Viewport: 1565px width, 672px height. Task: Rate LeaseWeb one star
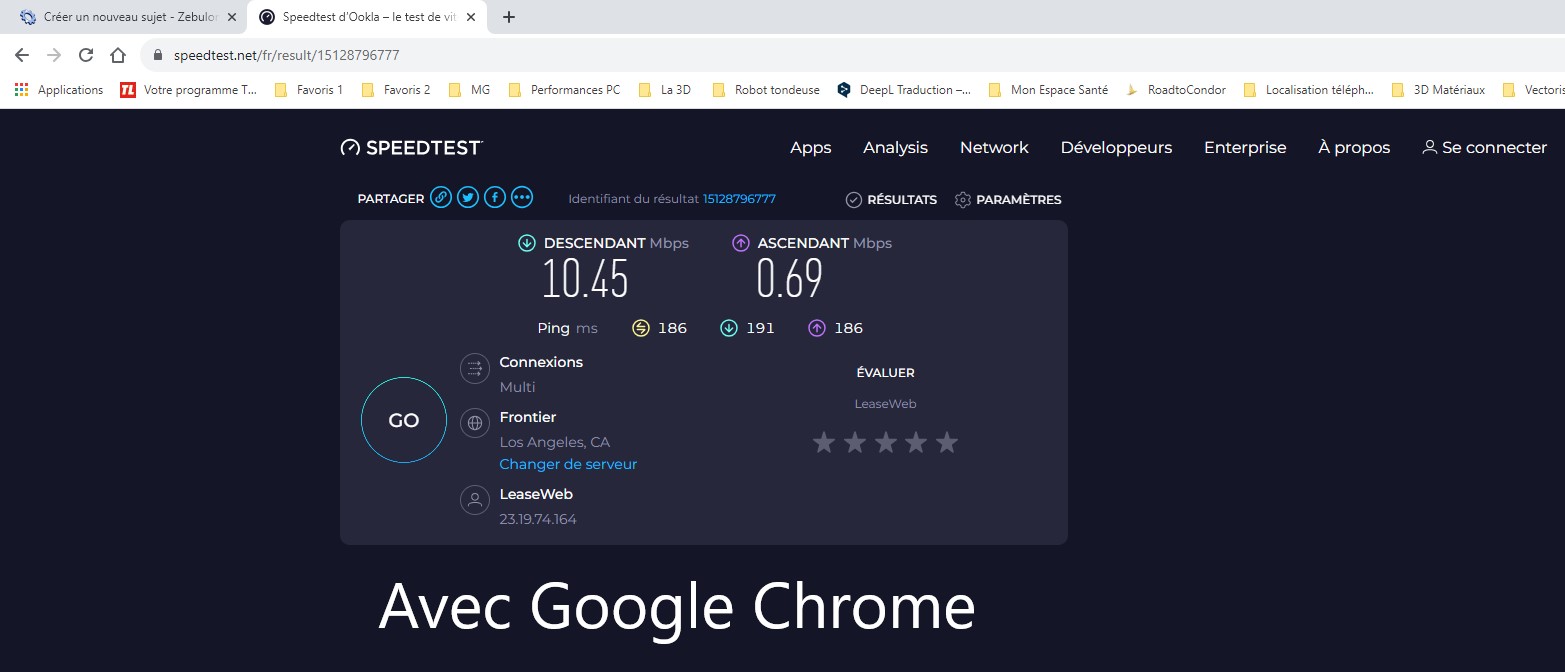coord(823,442)
